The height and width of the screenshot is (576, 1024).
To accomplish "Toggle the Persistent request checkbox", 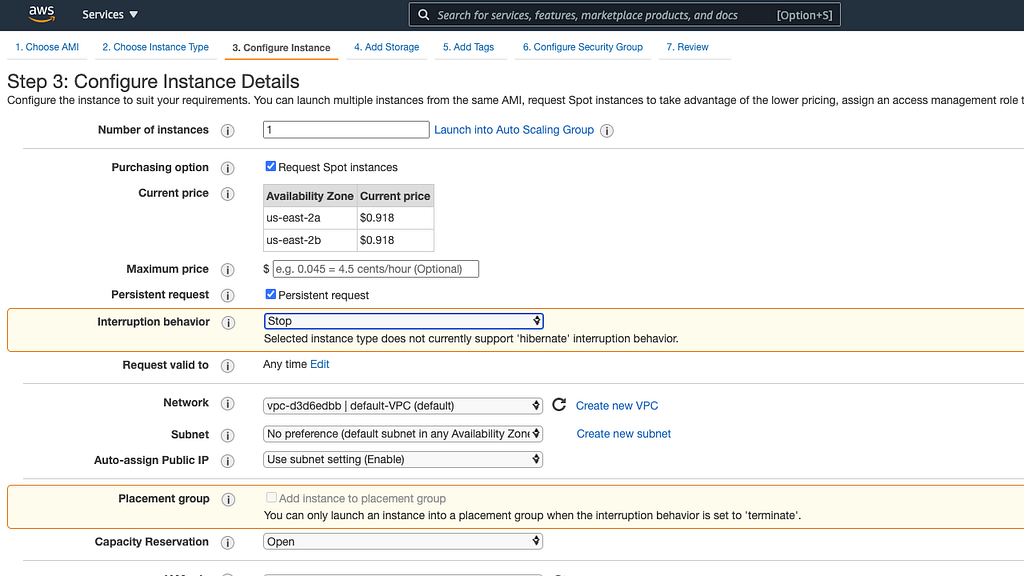I will tap(270, 295).
